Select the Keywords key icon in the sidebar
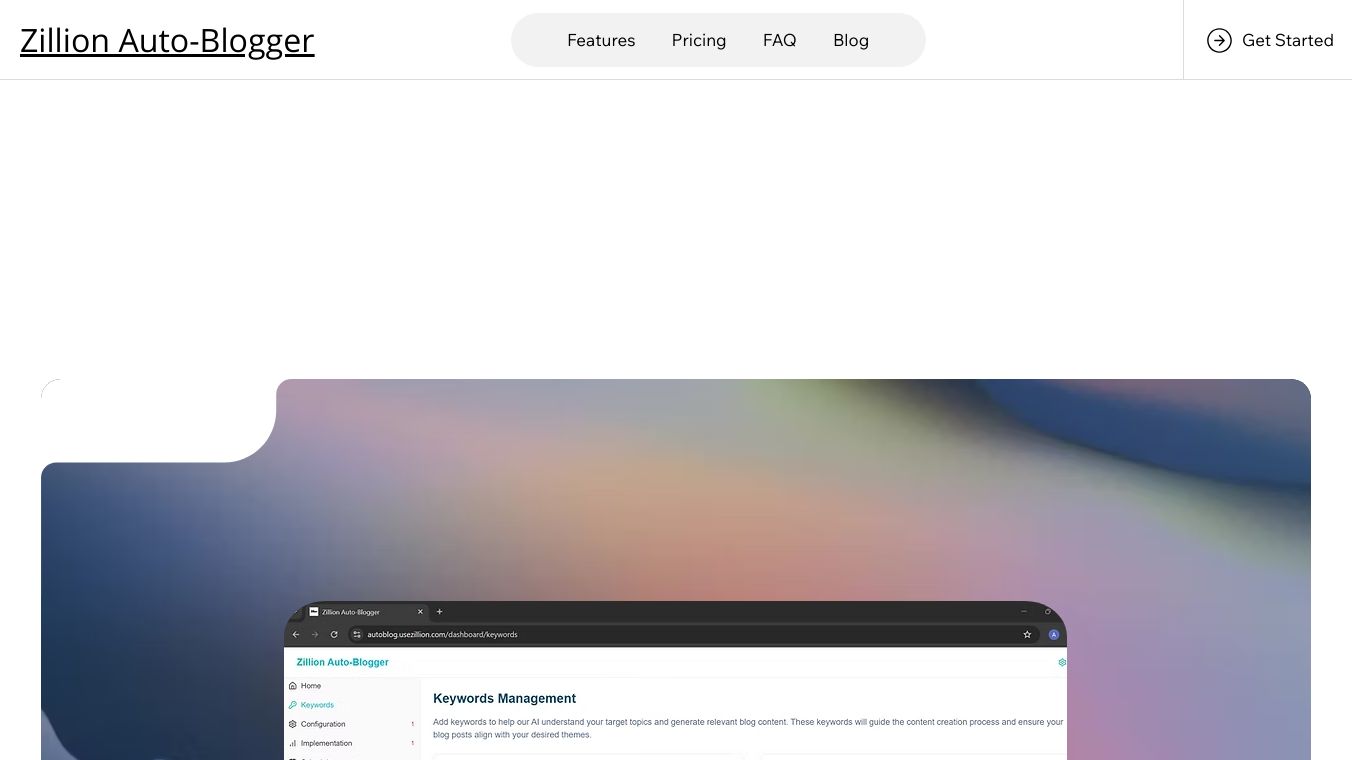 click(x=293, y=705)
